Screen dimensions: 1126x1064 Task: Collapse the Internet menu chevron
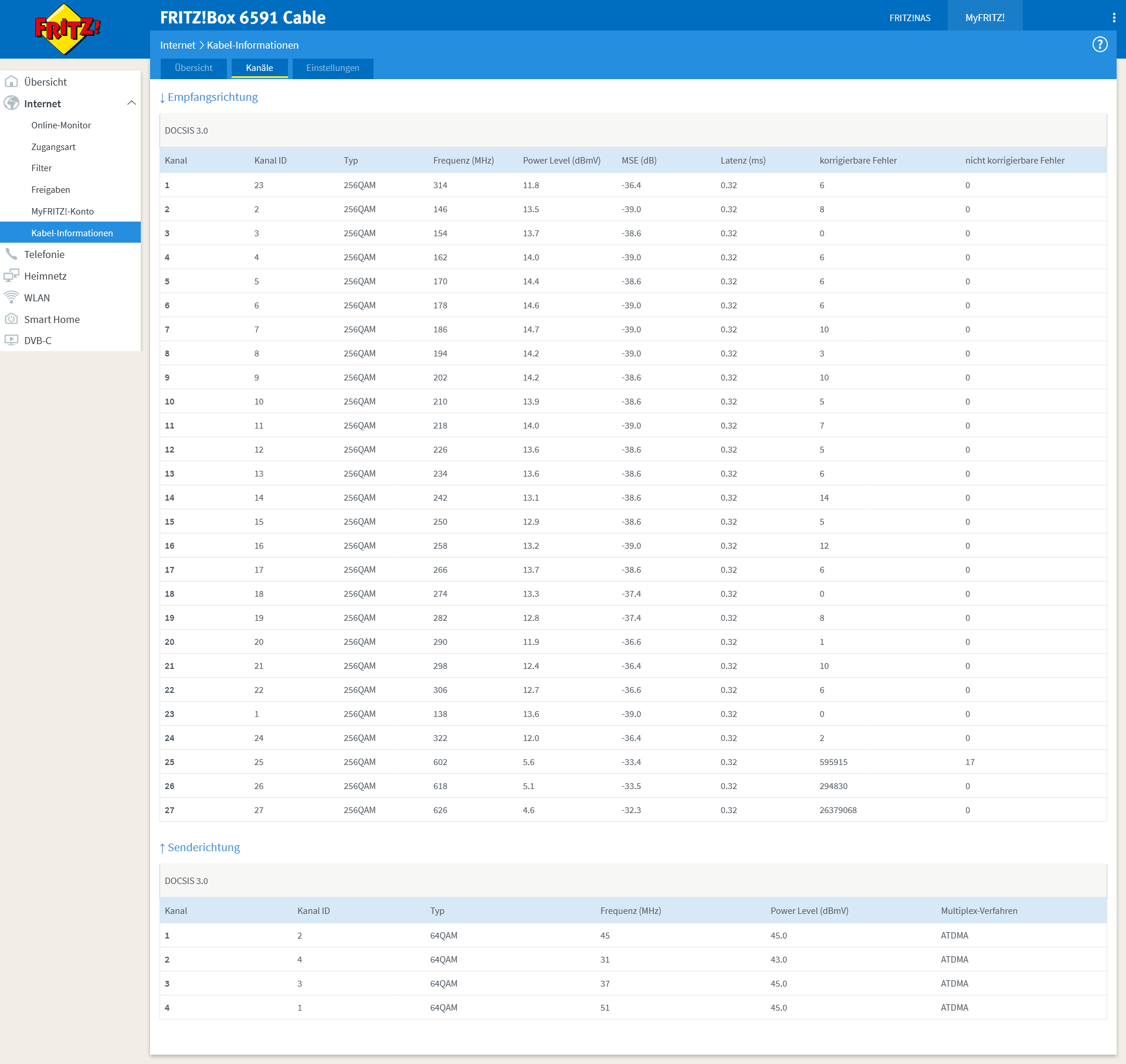131,103
